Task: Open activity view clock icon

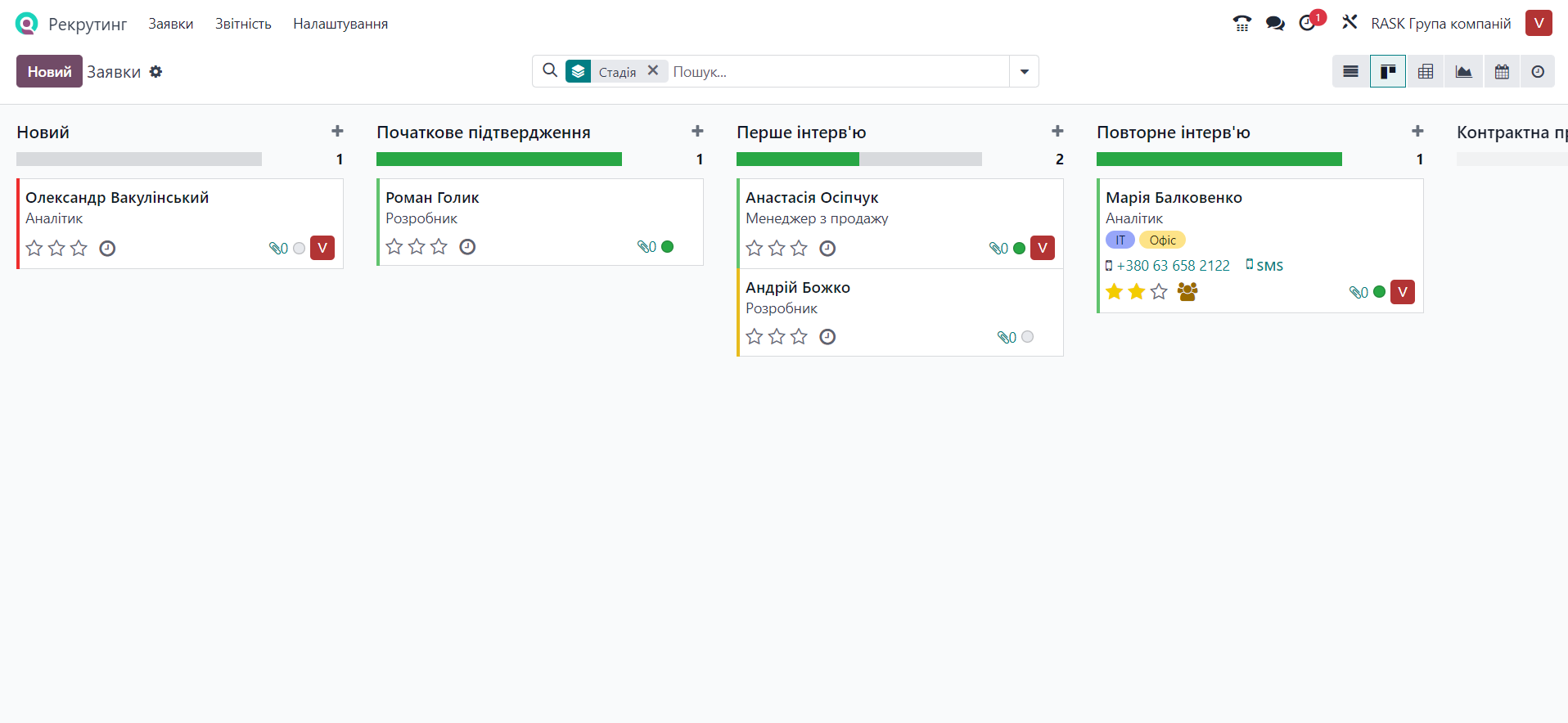Action: coord(1538,72)
